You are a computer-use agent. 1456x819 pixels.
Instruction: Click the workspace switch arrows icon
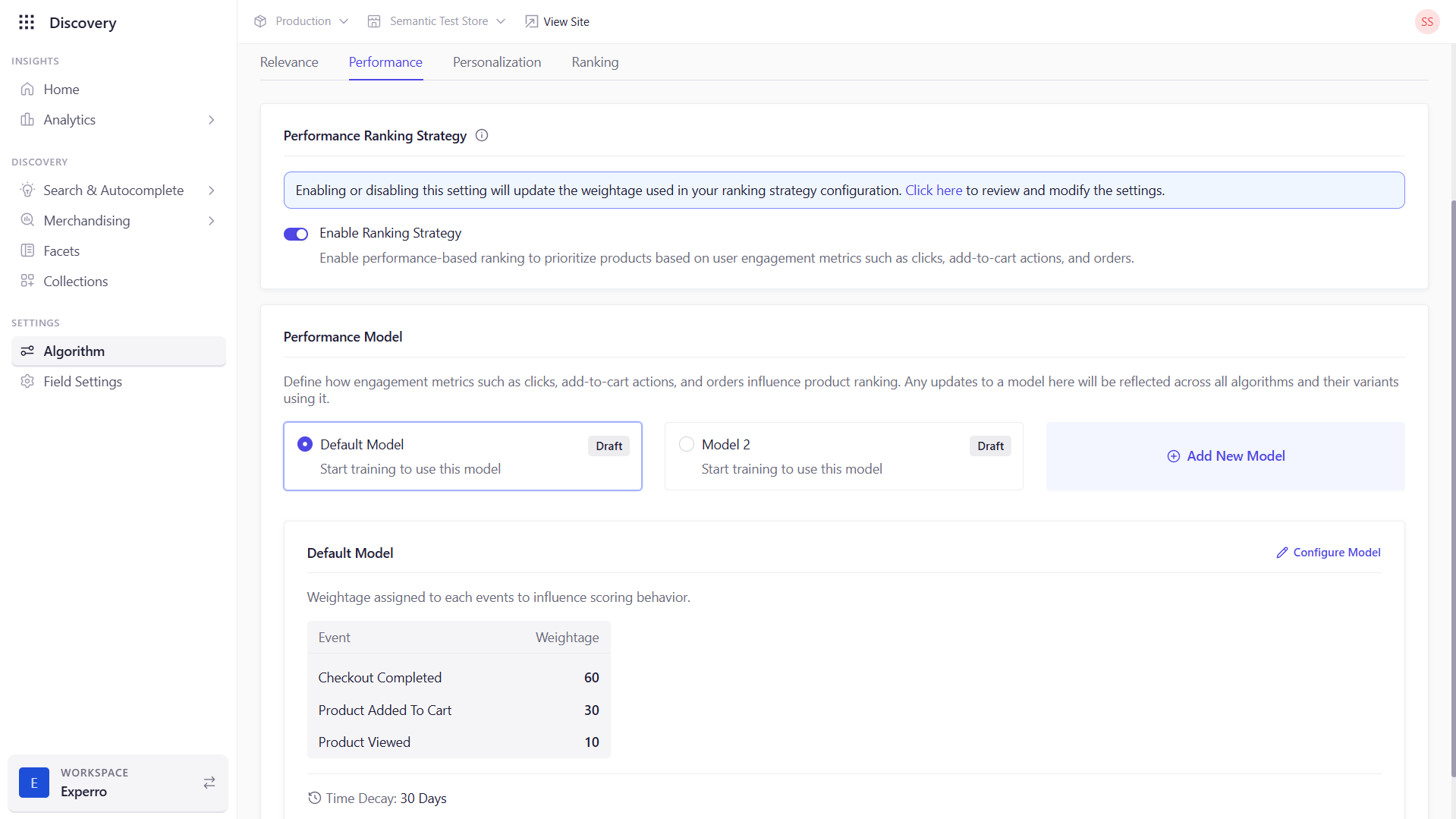tap(209, 783)
